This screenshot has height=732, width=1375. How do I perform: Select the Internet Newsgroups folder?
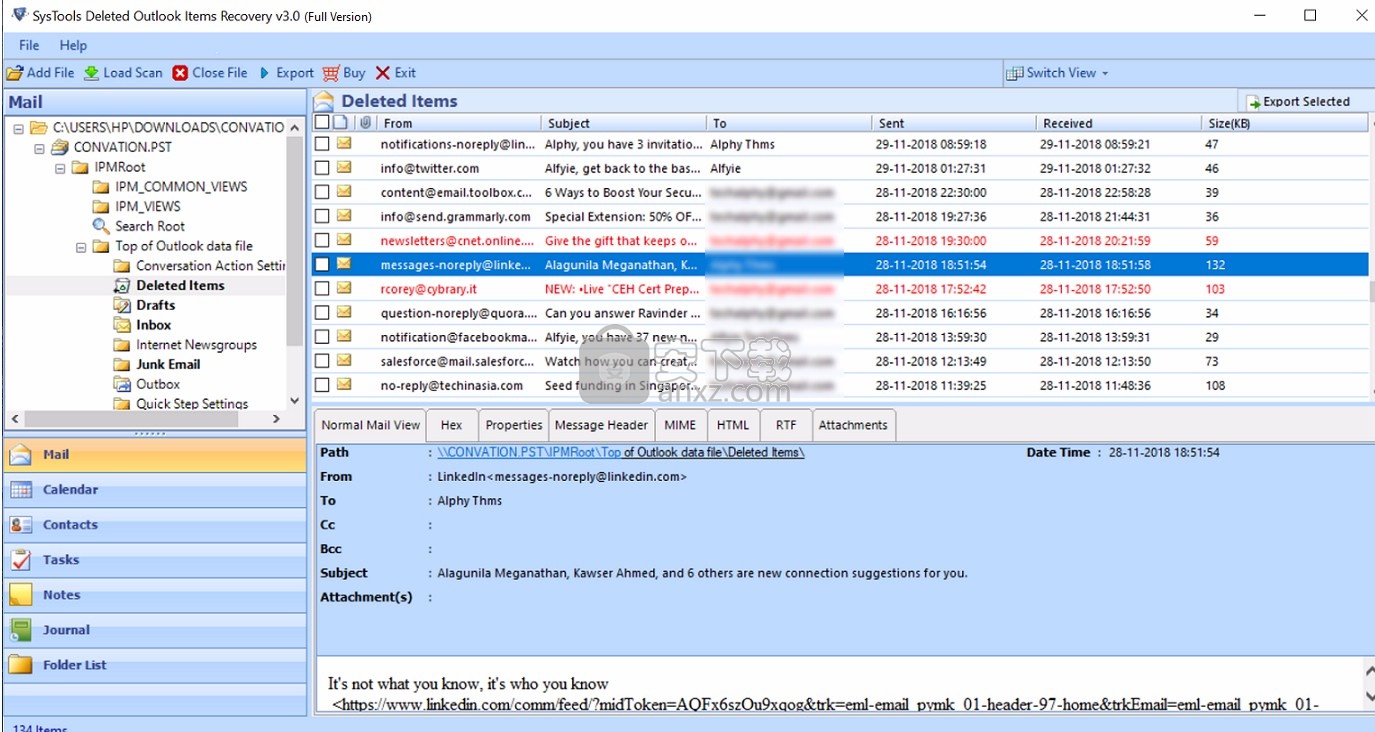[x=197, y=345]
